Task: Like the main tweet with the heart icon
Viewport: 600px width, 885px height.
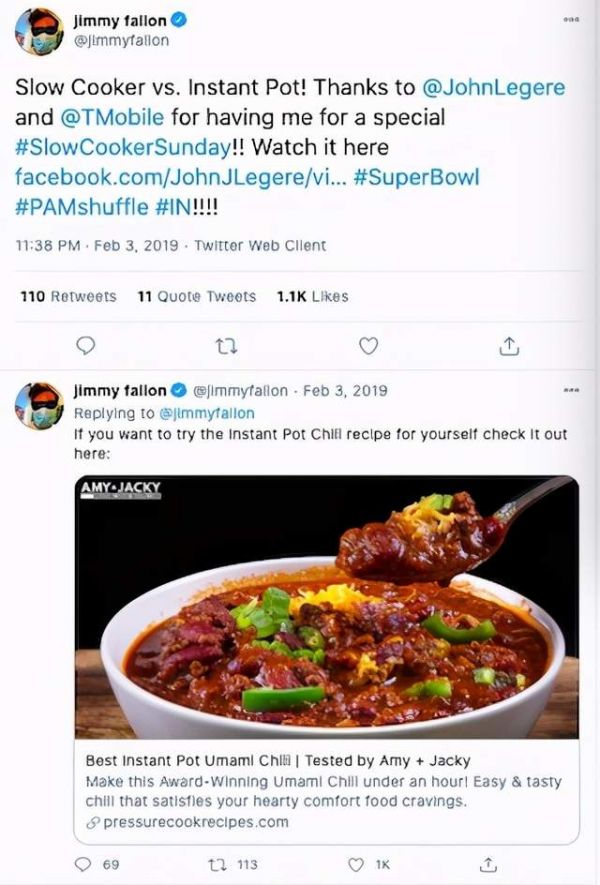Action: tap(369, 345)
